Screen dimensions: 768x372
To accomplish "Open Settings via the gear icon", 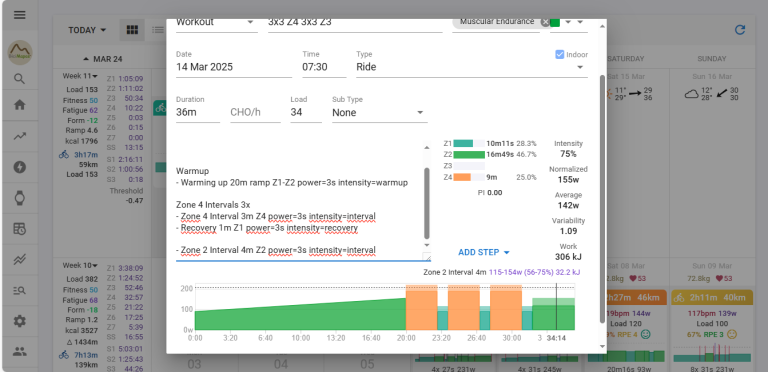I will click(x=20, y=321).
